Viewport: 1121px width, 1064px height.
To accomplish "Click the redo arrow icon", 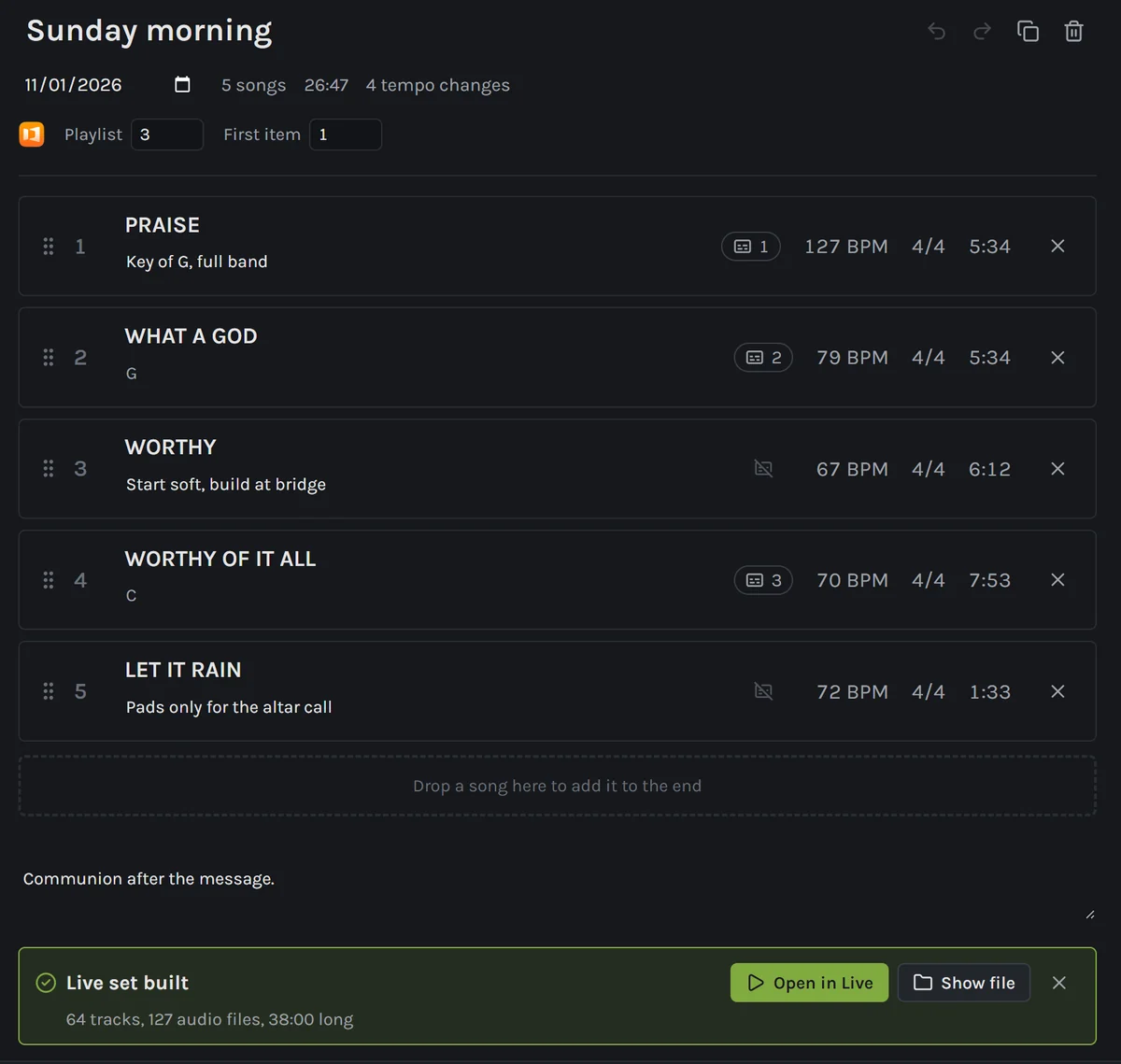I will point(982,32).
